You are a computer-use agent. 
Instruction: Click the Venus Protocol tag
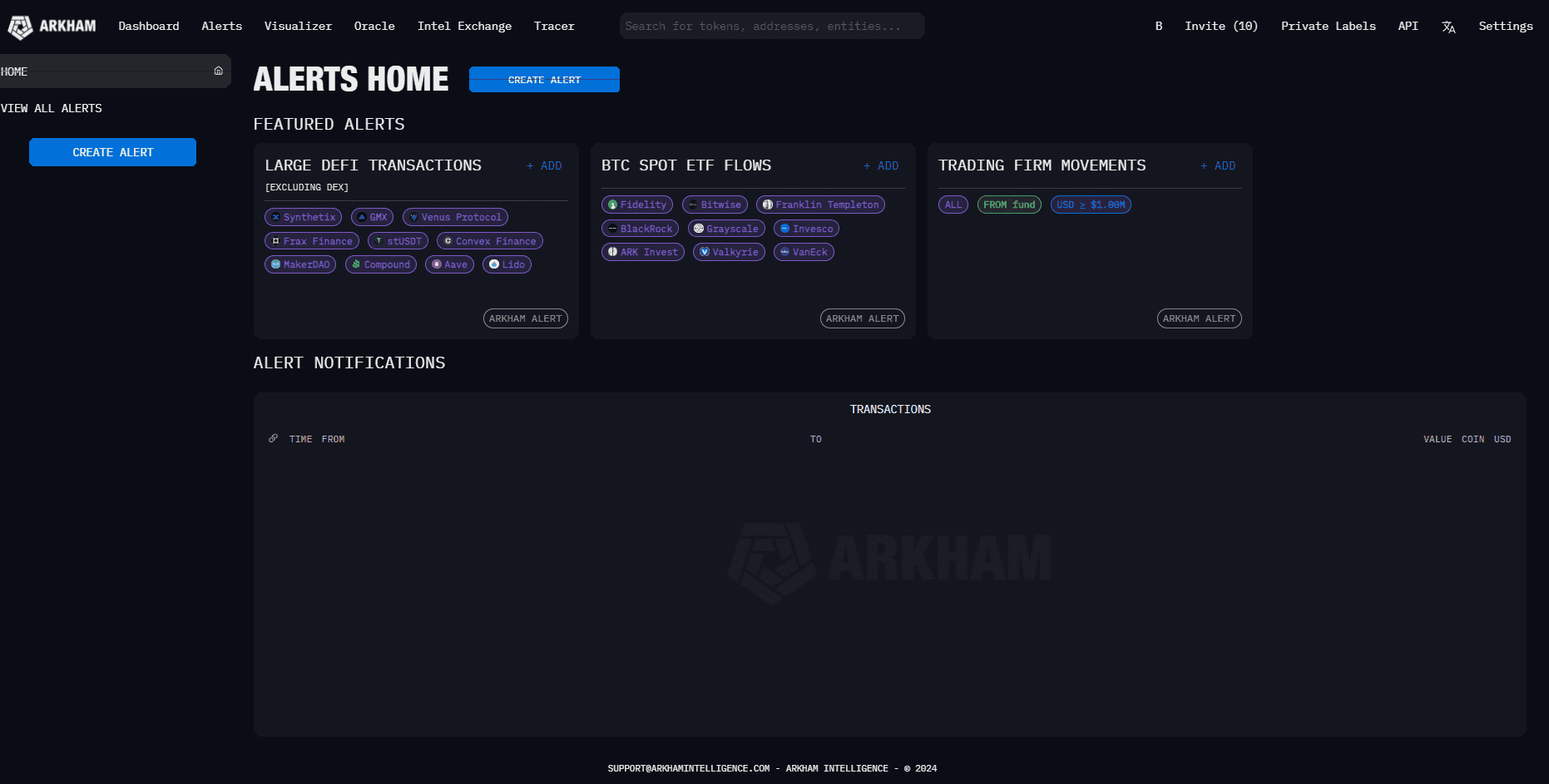(455, 217)
